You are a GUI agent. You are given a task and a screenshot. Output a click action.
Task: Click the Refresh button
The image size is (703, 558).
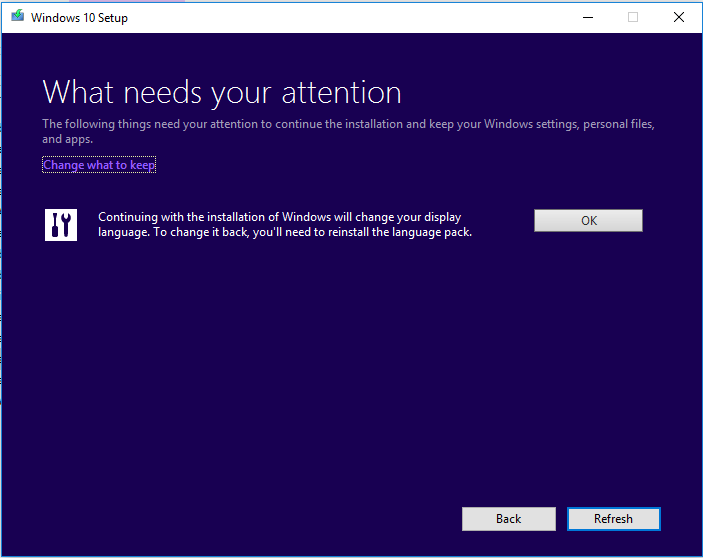[613, 519]
